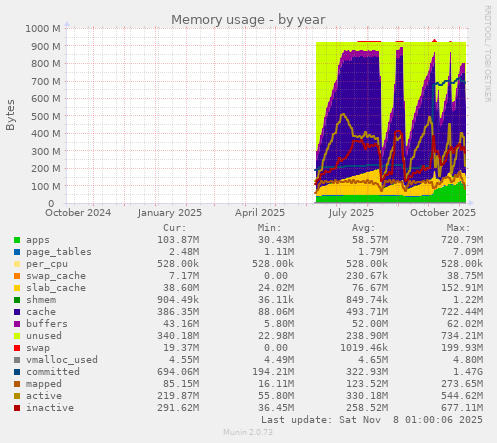Click the 'swap_cache' legend label

[x=56, y=276]
